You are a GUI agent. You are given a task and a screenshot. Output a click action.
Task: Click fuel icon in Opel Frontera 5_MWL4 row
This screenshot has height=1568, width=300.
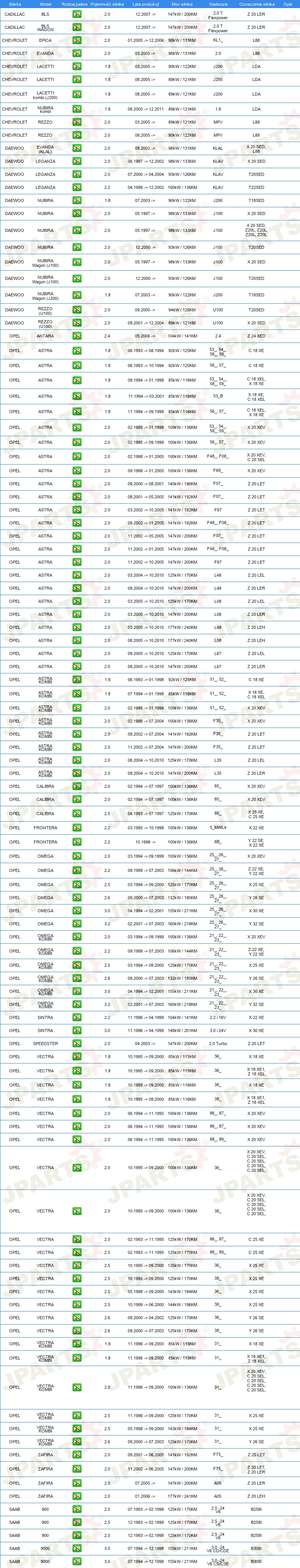(77, 828)
